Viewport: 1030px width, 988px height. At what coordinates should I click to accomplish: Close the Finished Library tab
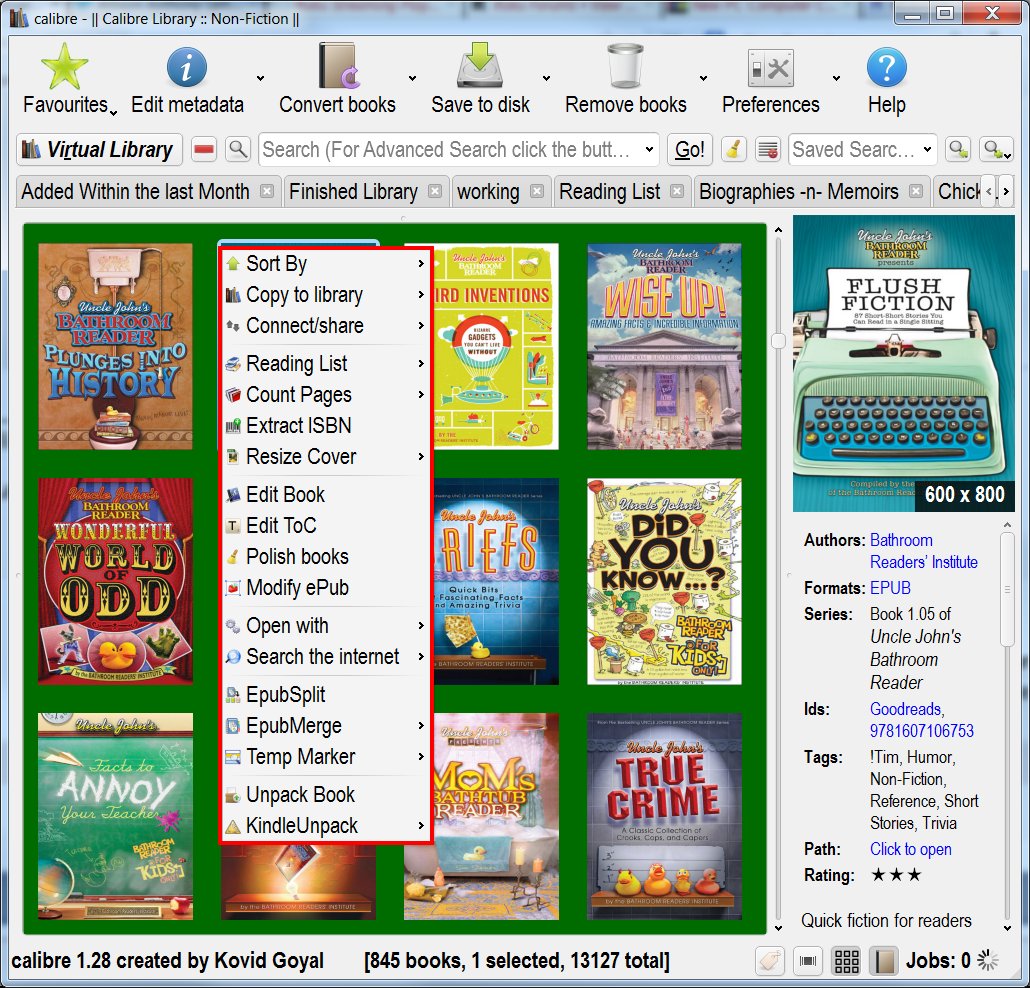pos(435,191)
